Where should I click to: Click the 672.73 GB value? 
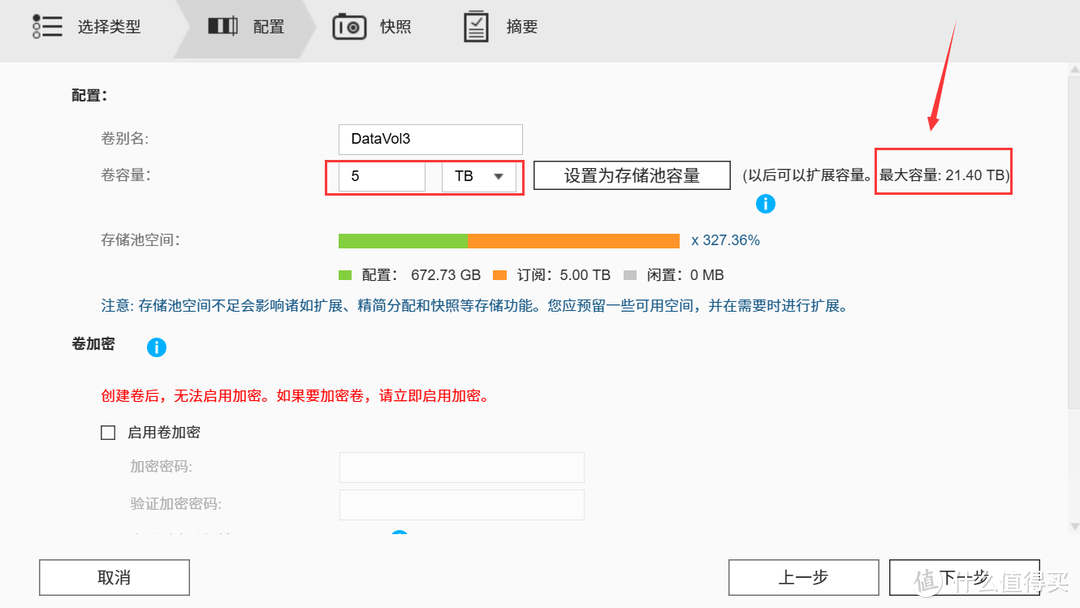[x=446, y=275]
